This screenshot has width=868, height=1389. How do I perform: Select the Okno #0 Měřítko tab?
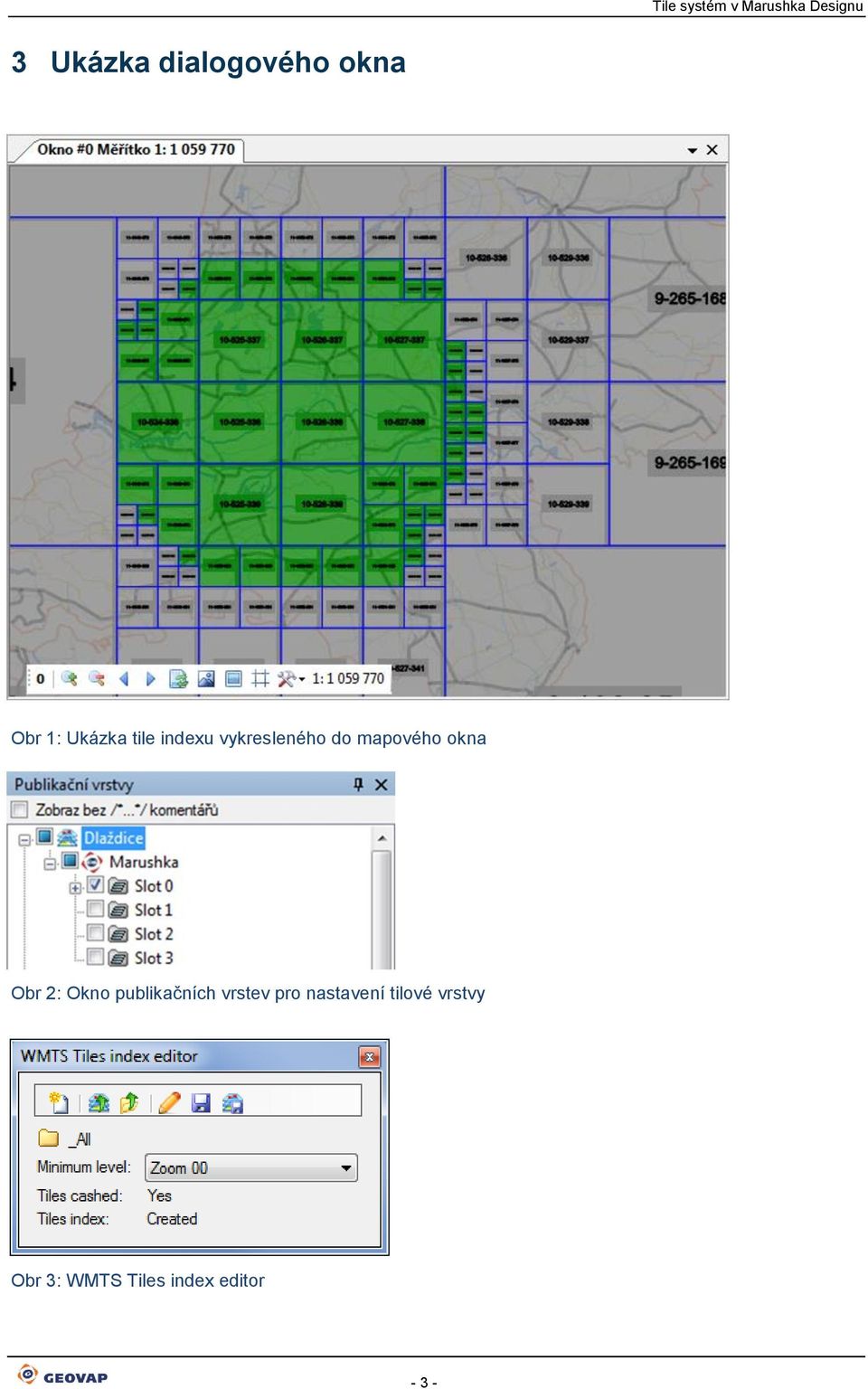click(136, 149)
